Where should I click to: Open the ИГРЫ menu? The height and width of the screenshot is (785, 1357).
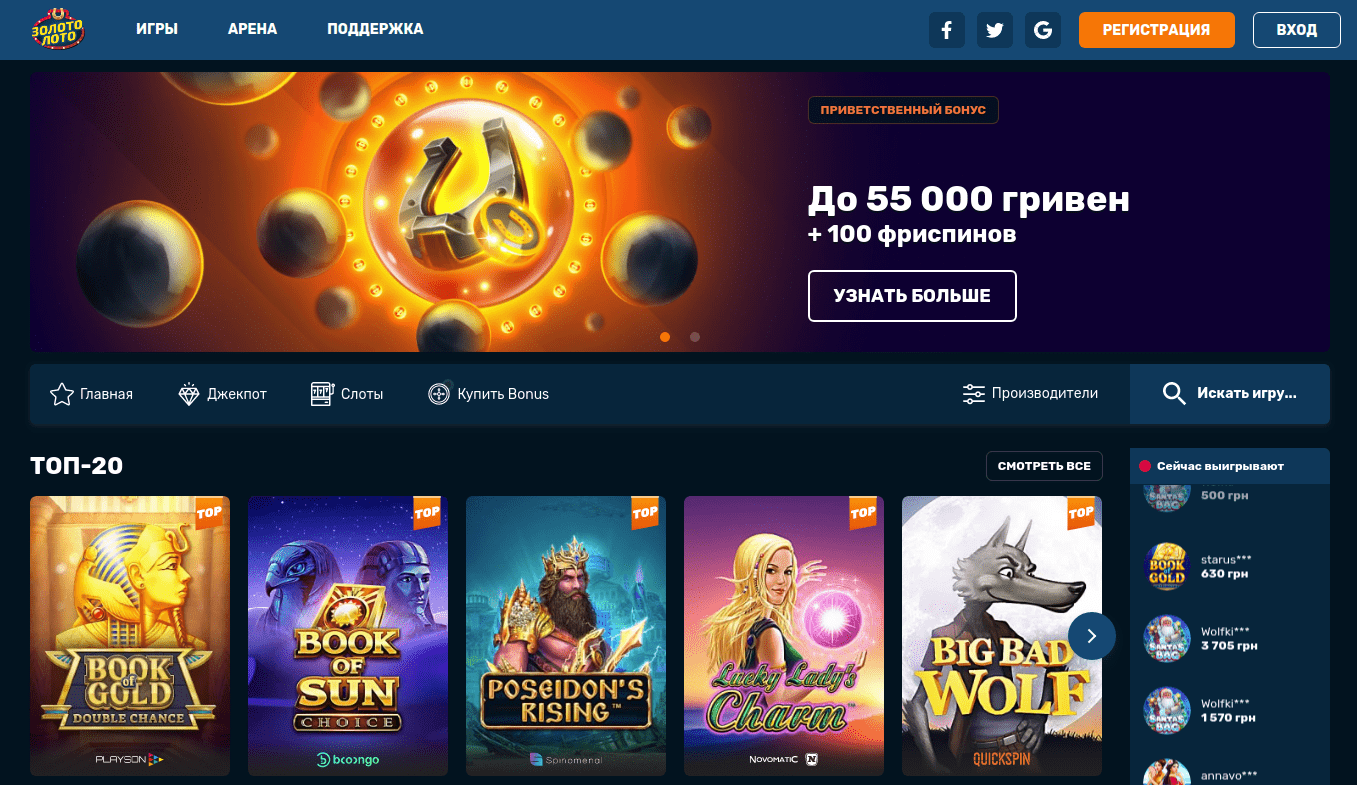(x=157, y=30)
